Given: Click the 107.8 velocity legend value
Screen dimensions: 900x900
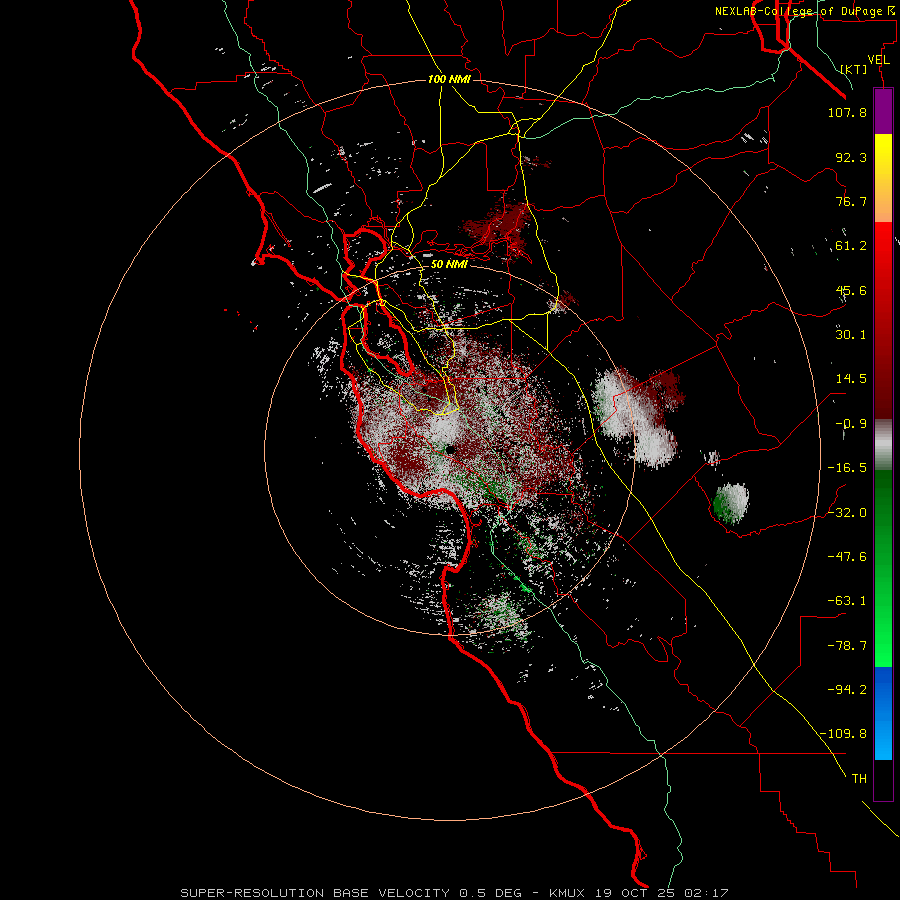Looking at the screenshot, I should [x=847, y=112].
